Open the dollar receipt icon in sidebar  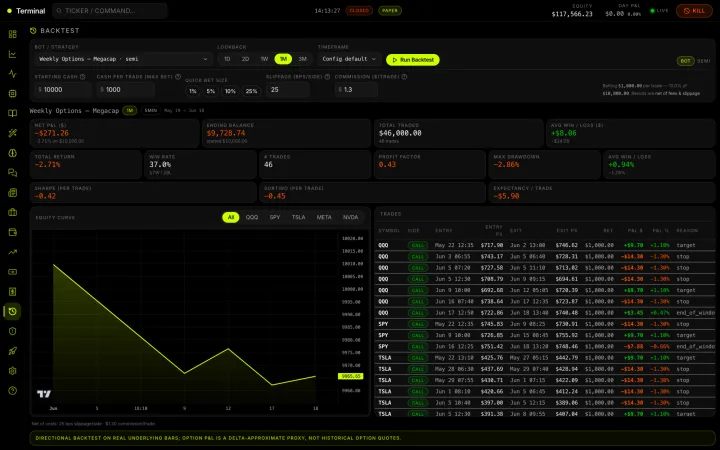tap(12, 291)
